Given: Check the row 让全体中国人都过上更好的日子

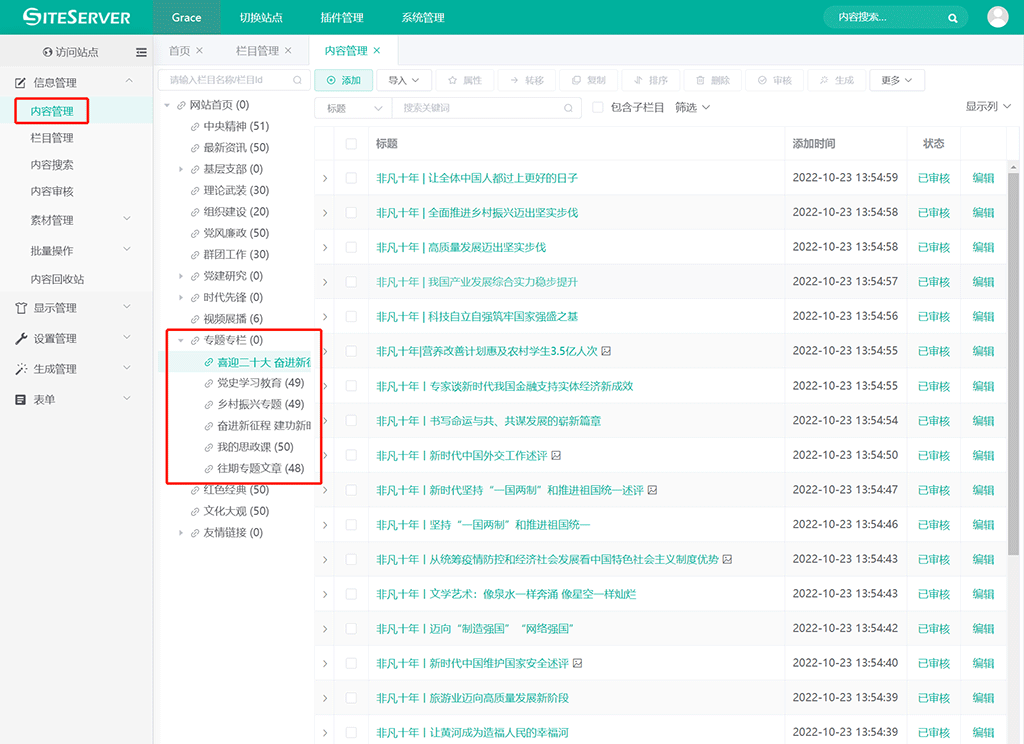Looking at the screenshot, I should 351,178.
